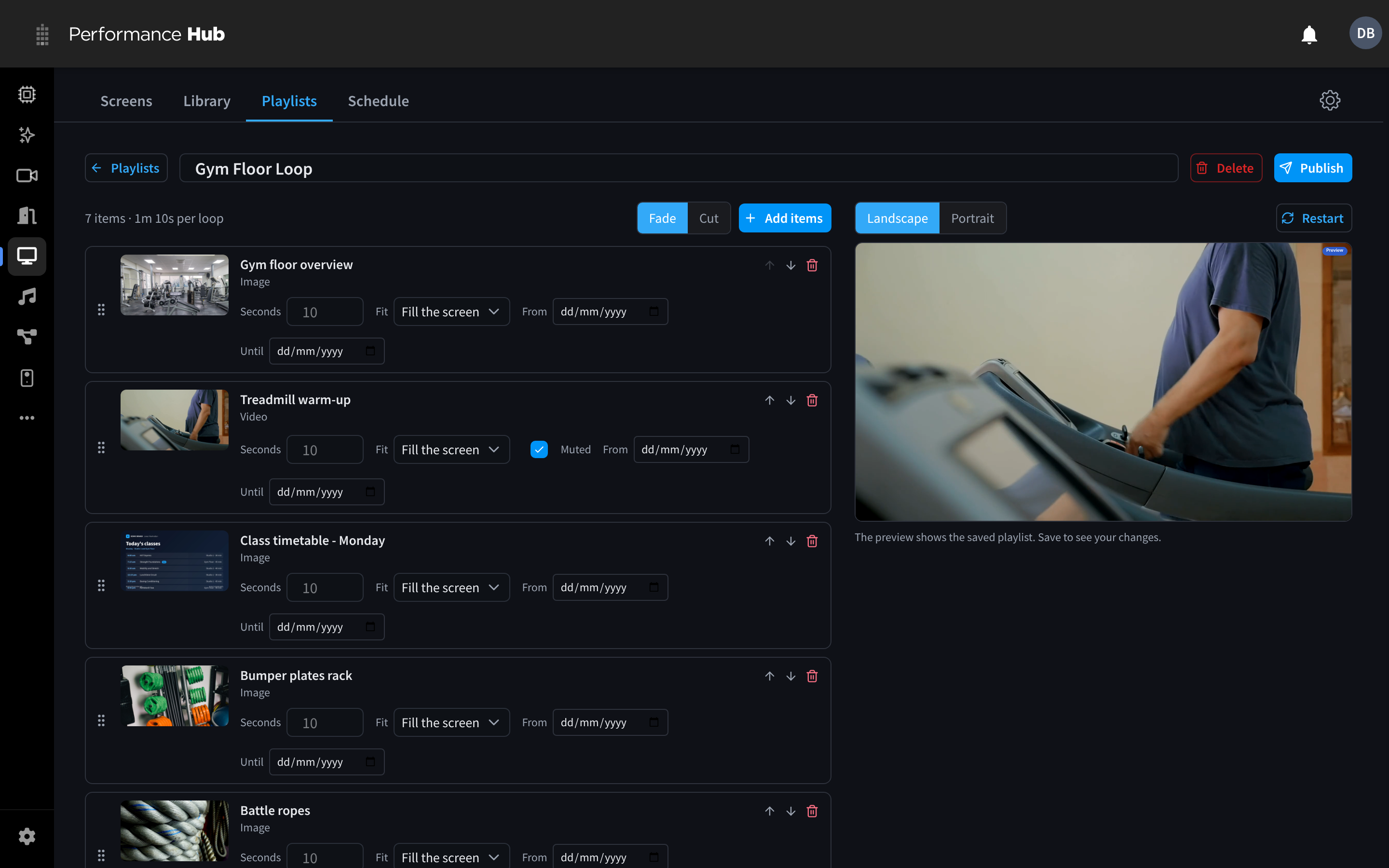Add items to playlist
The height and width of the screenshot is (868, 1389).
point(784,218)
